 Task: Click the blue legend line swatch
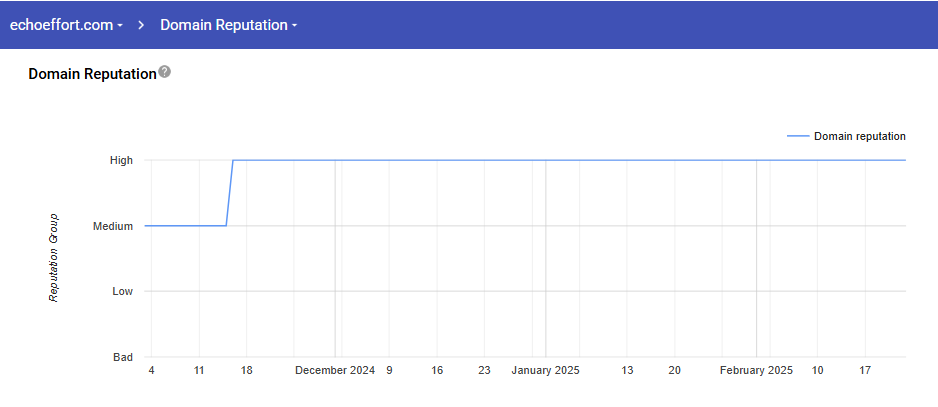pos(797,136)
